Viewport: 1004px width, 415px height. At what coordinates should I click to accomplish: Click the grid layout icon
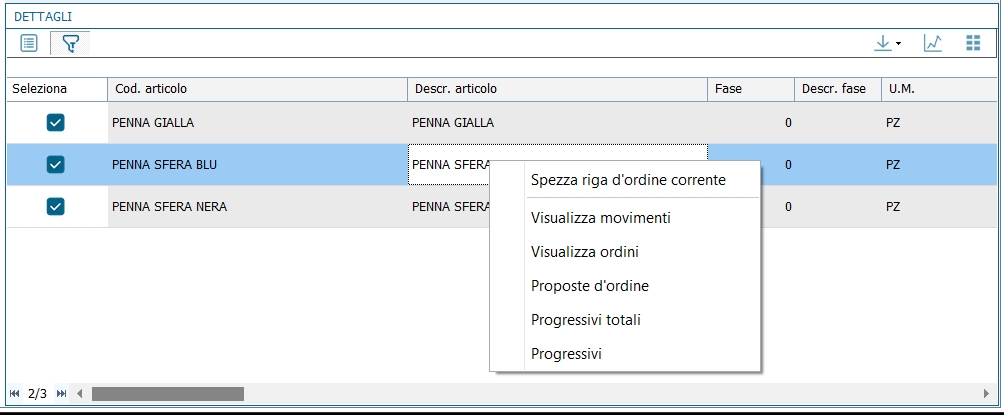973,43
